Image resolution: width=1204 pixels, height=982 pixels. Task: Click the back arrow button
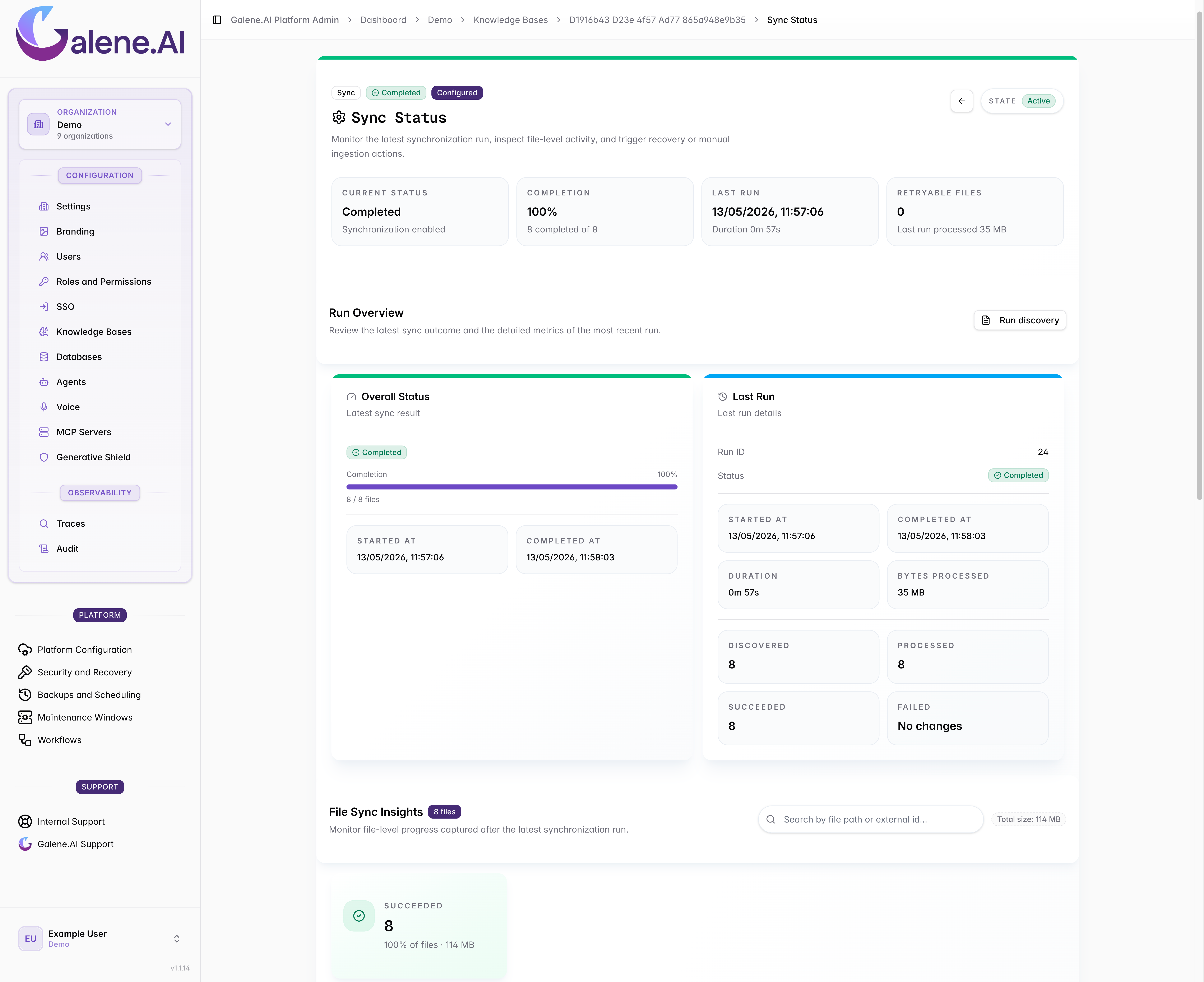pos(961,101)
